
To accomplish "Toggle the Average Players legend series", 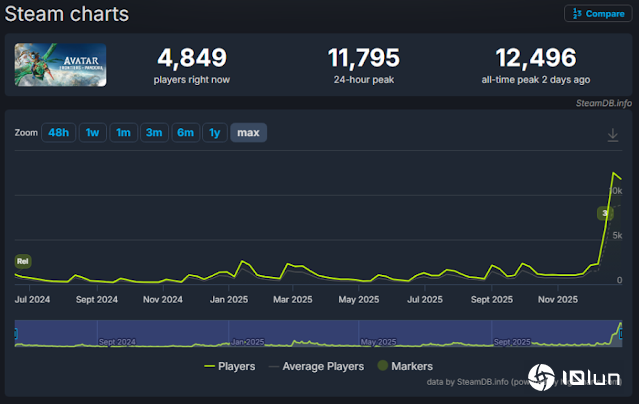I will (x=316, y=366).
